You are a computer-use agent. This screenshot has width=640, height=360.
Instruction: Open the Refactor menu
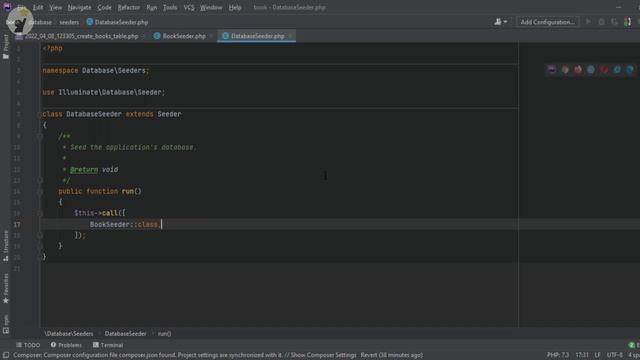tap(129, 7)
